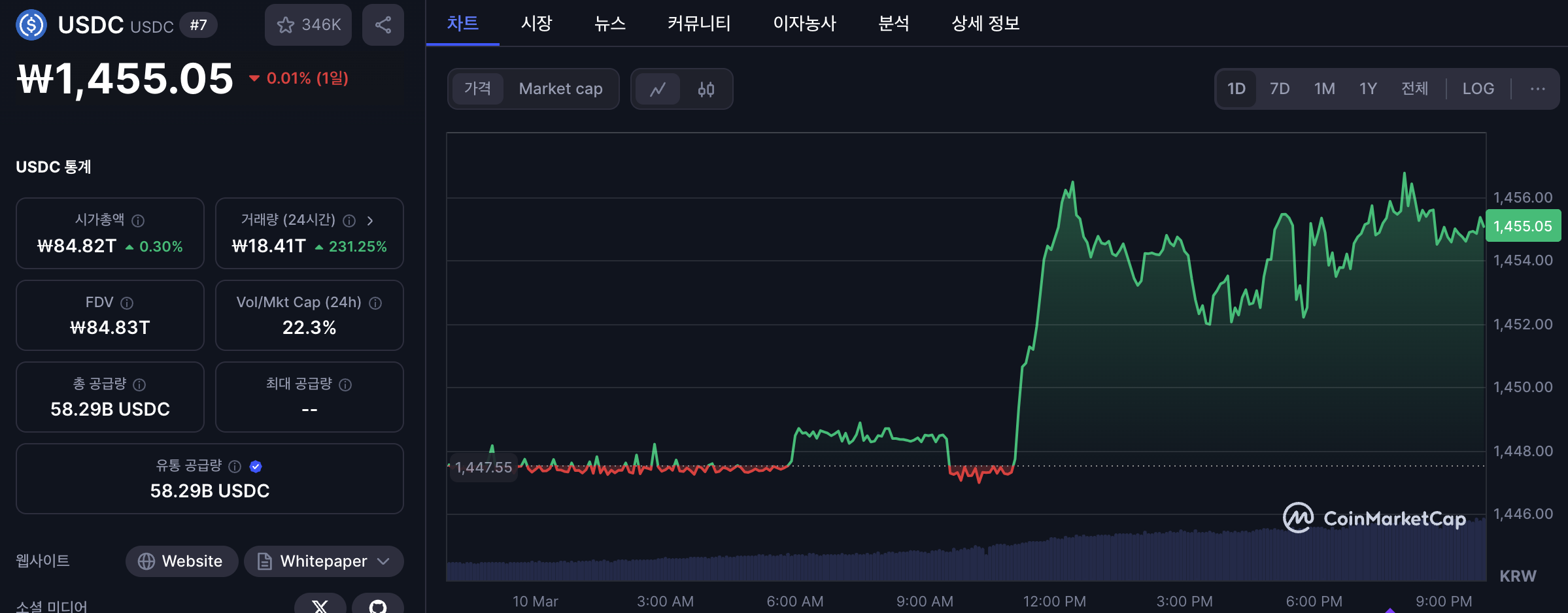1568x613 pixels.
Task: Click the ₩18.41T volume value
Action: point(269,246)
